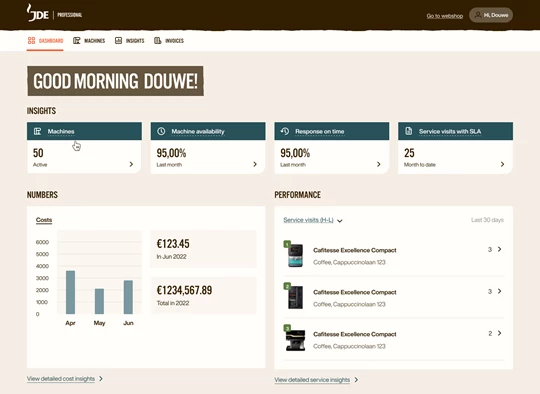Click the Good Morning Douwe banner
The width and height of the screenshot is (540, 394).
[x=115, y=81]
